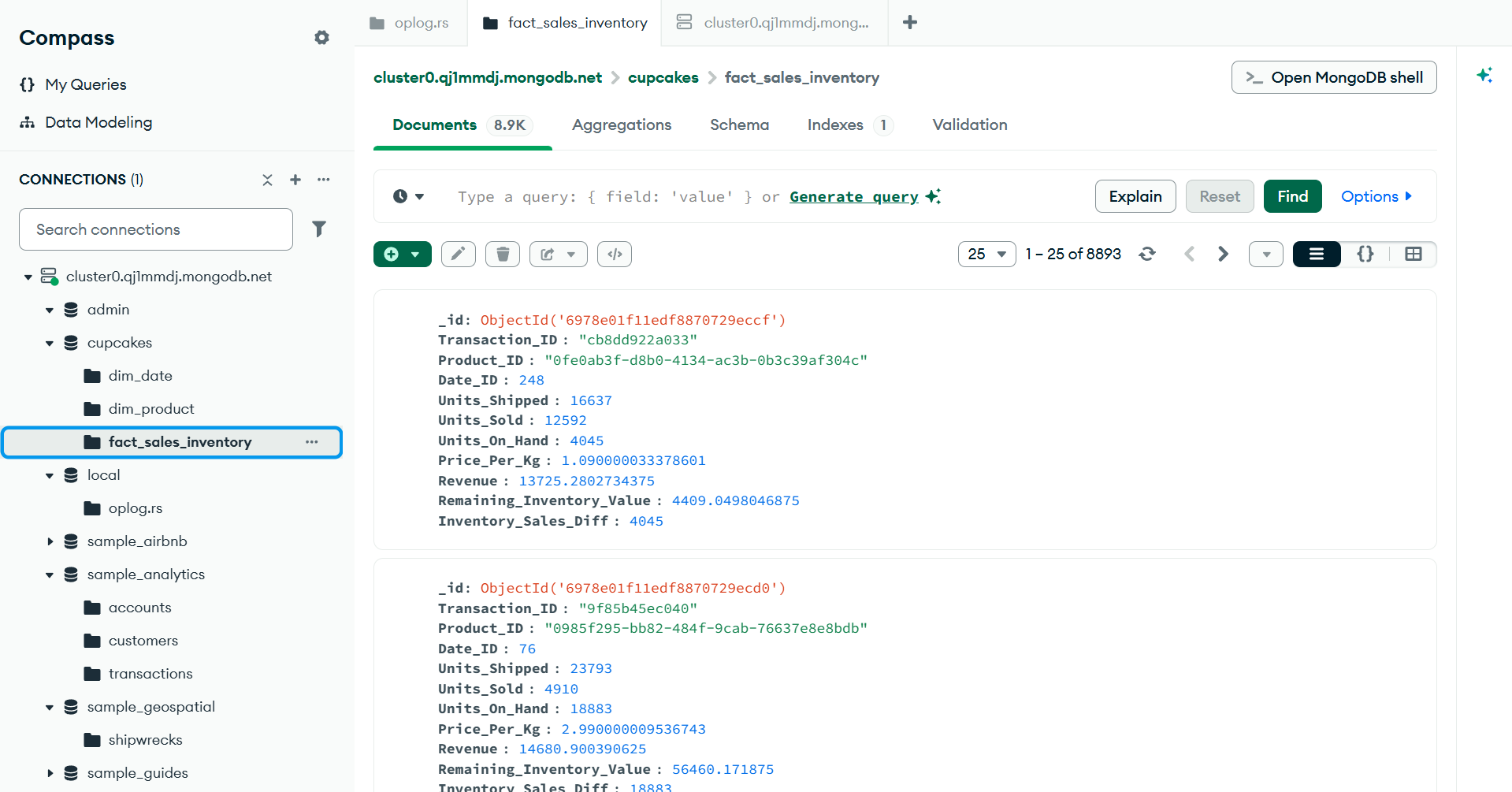Open Compass settings gear
Viewport: 1512px width, 792px height.
(x=321, y=37)
